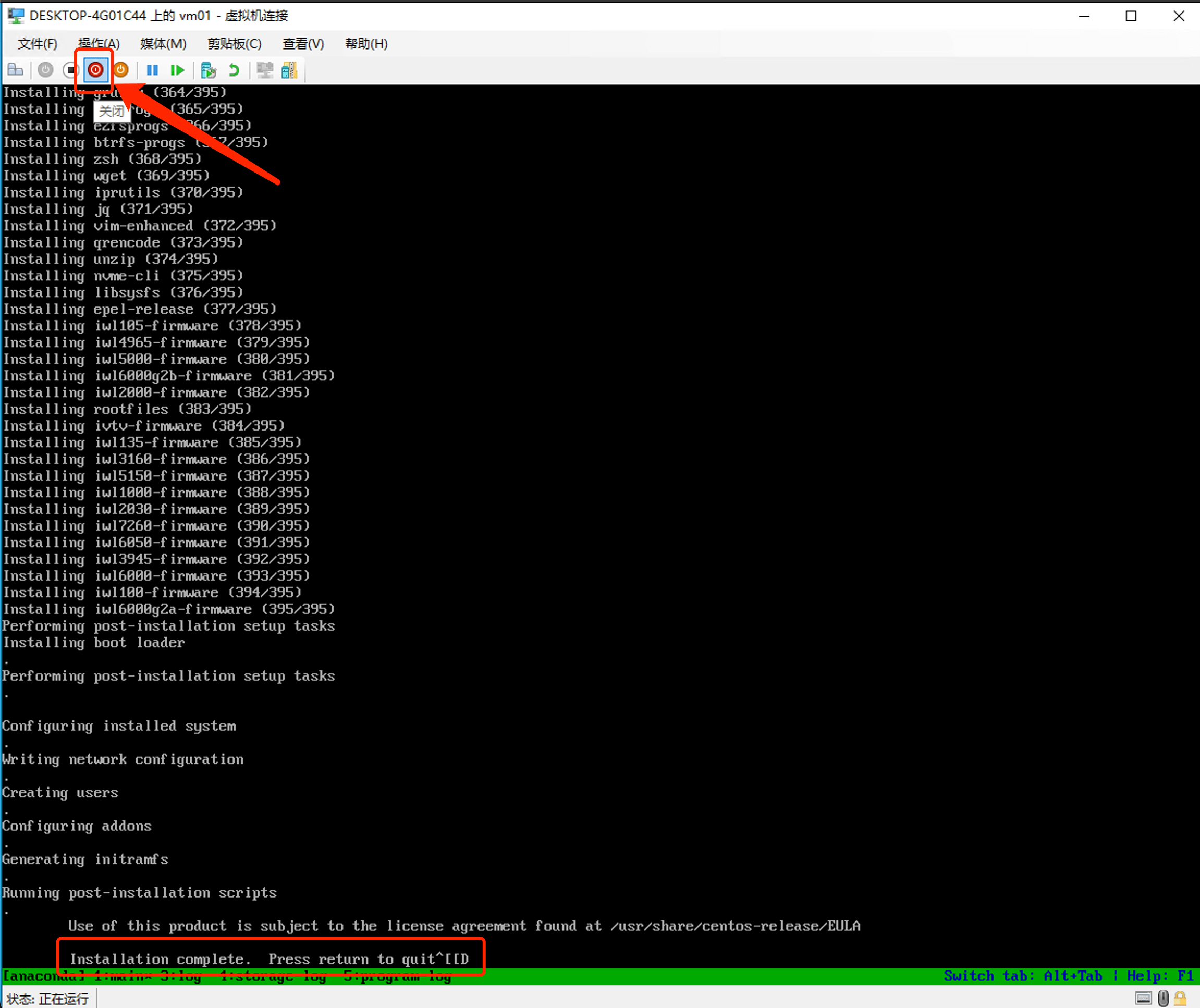
Task: Click 'Installing zsh (368/395)' line
Action: coord(102,158)
